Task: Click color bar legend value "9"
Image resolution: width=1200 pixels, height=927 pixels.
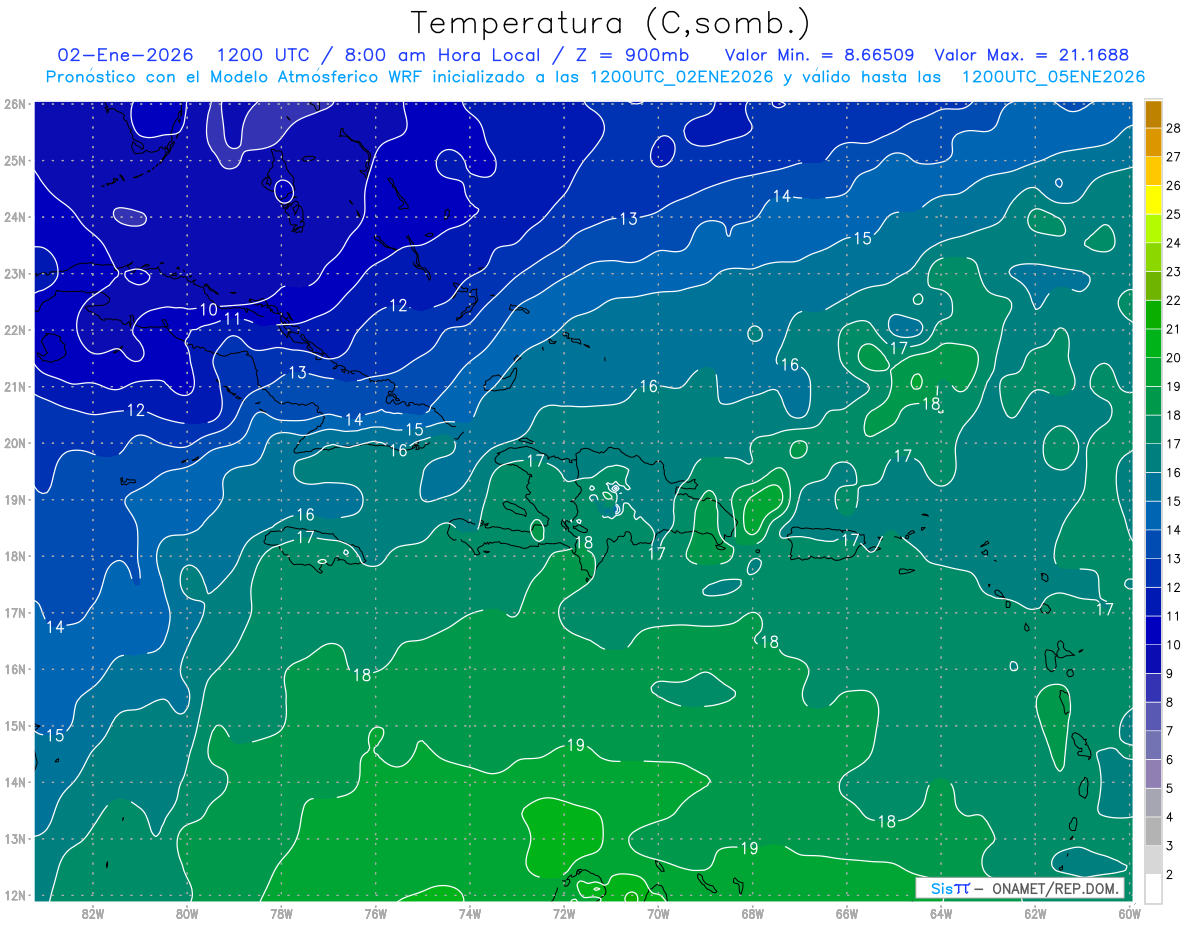Action: [1170, 673]
